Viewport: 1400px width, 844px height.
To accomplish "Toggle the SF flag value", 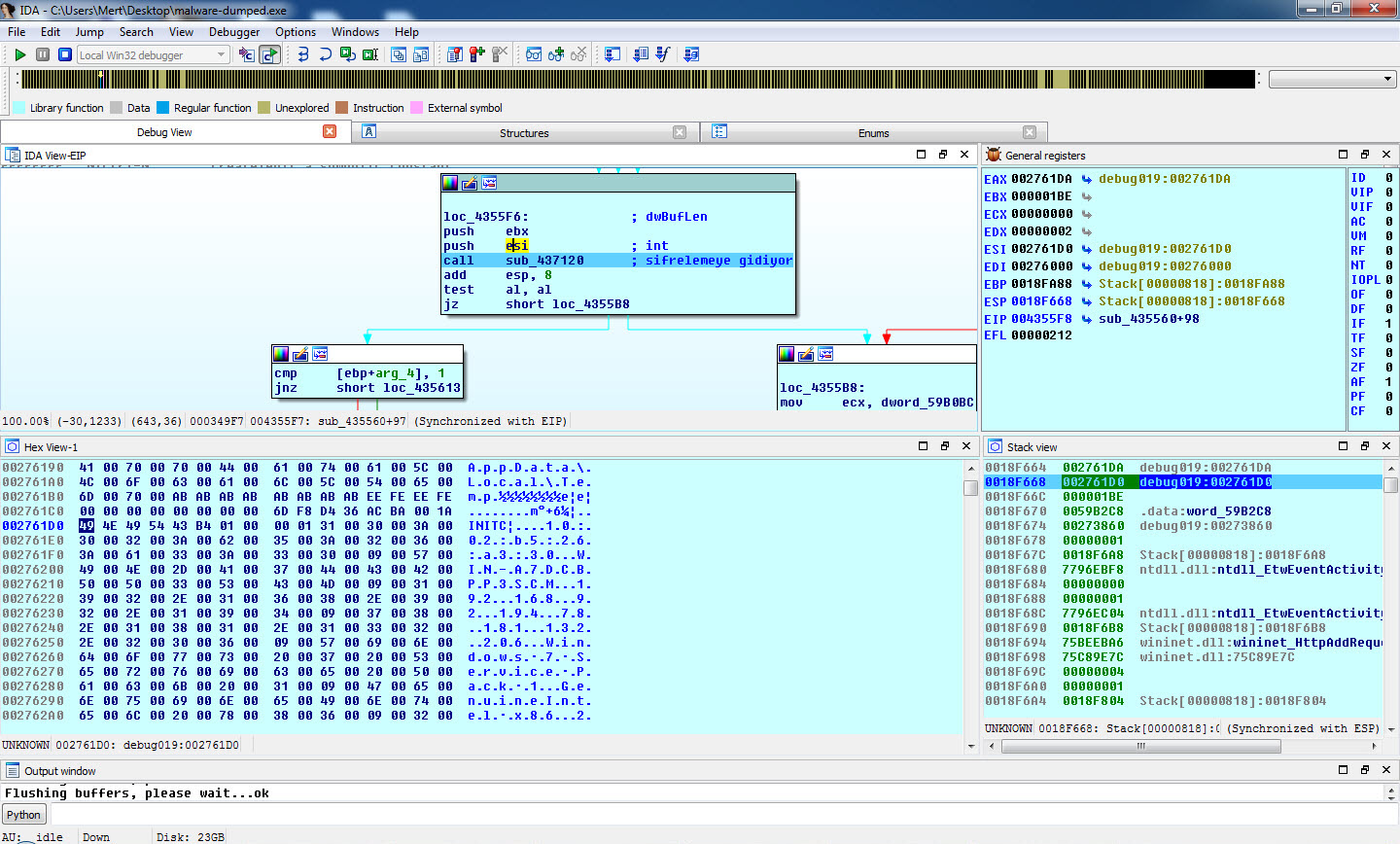I will point(1388,353).
